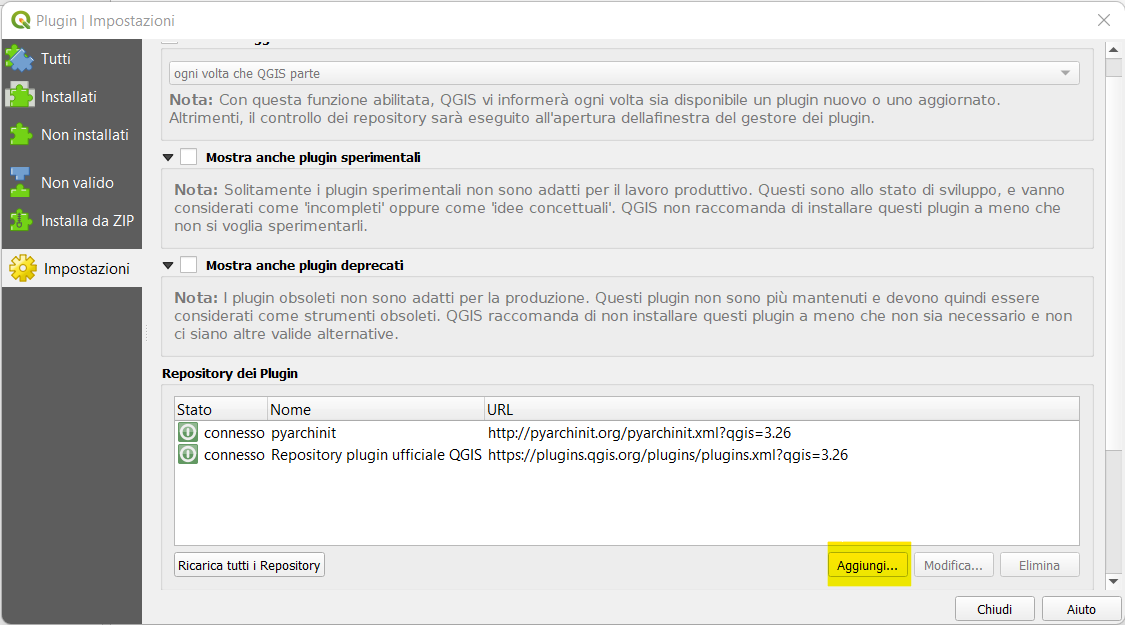Click the Impostazioni gear icon
The height and width of the screenshot is (625, 1125).
click(22, 268)
